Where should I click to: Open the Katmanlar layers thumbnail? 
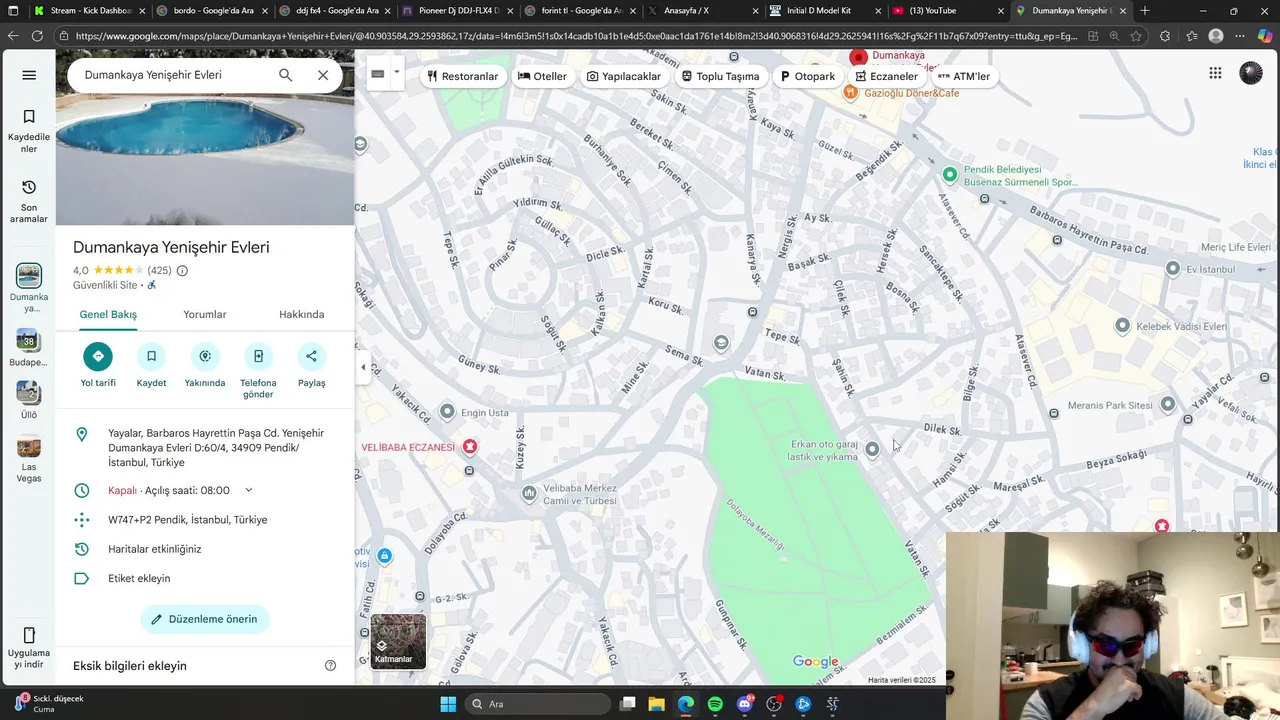[398, 640]
